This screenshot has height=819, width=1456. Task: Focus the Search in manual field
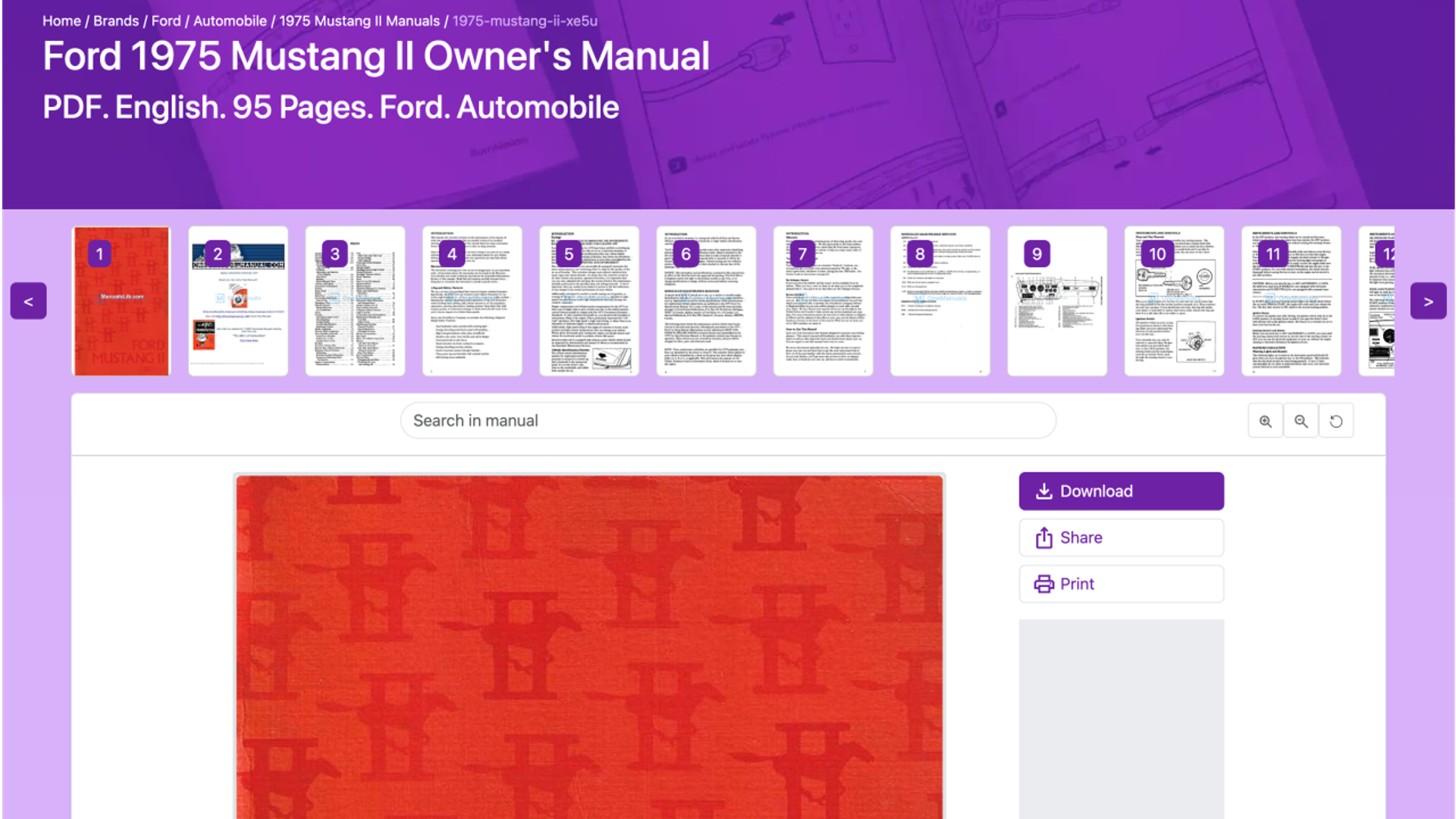tap(728, 421)
